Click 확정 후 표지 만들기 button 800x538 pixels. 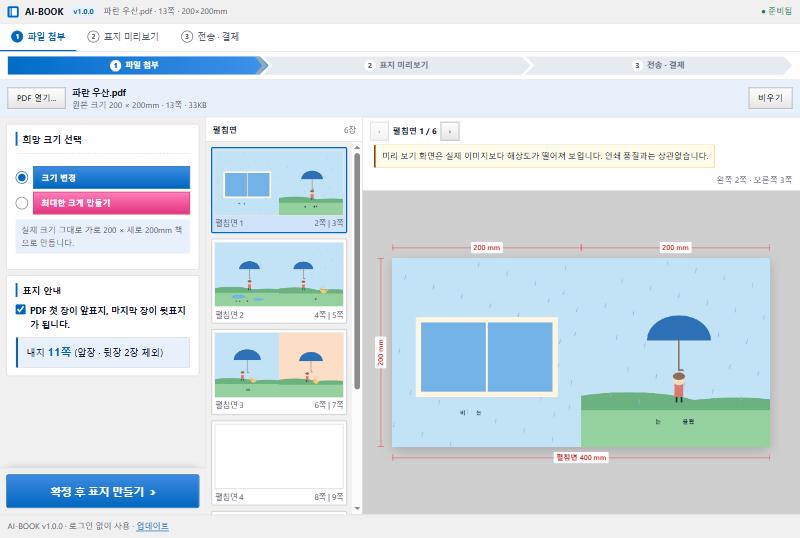click(103, 491)
